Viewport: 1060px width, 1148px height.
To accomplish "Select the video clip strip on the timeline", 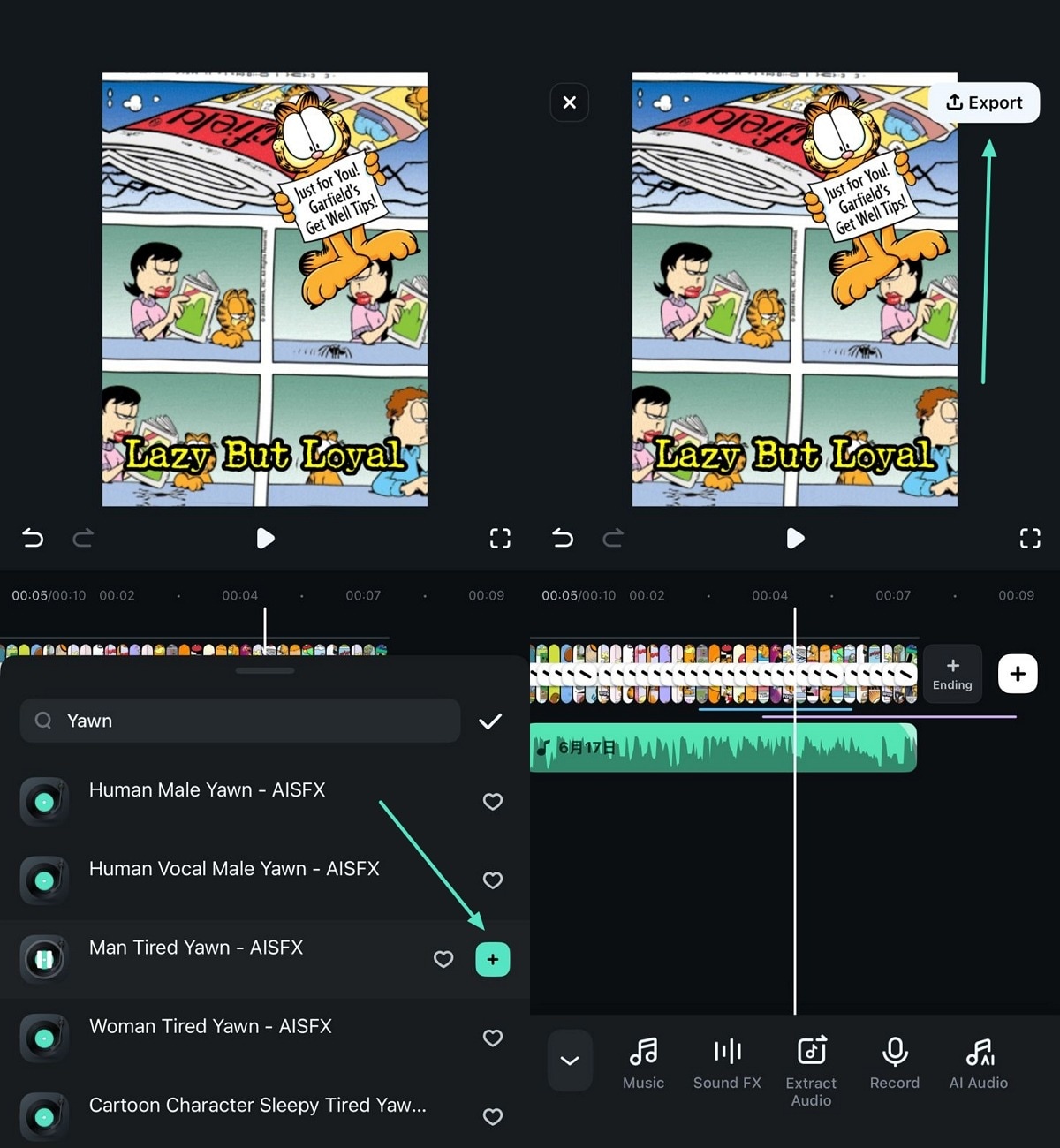I will (723, 674).
